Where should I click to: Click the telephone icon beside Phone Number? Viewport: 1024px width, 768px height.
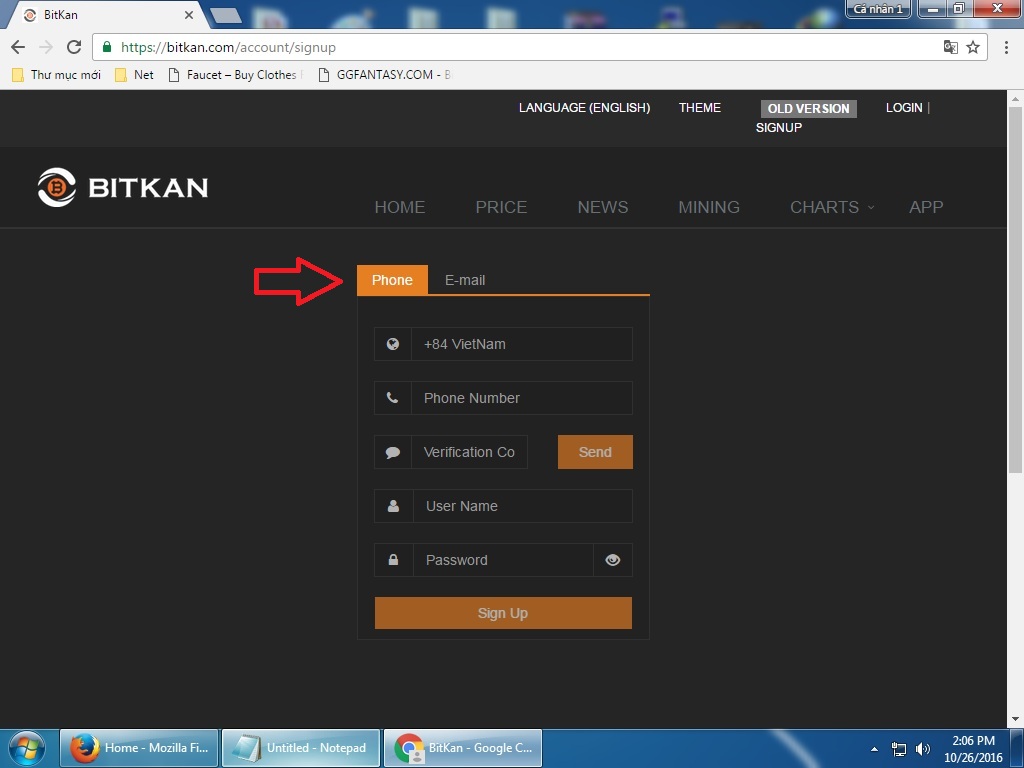pyautogui.click(x=392, y=398)
